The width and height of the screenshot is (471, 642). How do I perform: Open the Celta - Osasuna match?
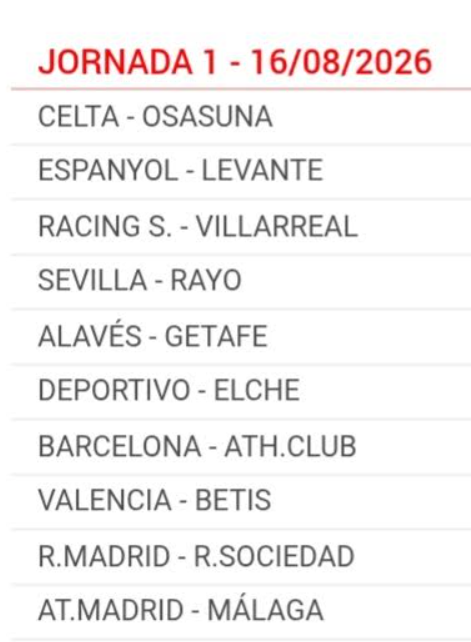click(x=241, y=117)
